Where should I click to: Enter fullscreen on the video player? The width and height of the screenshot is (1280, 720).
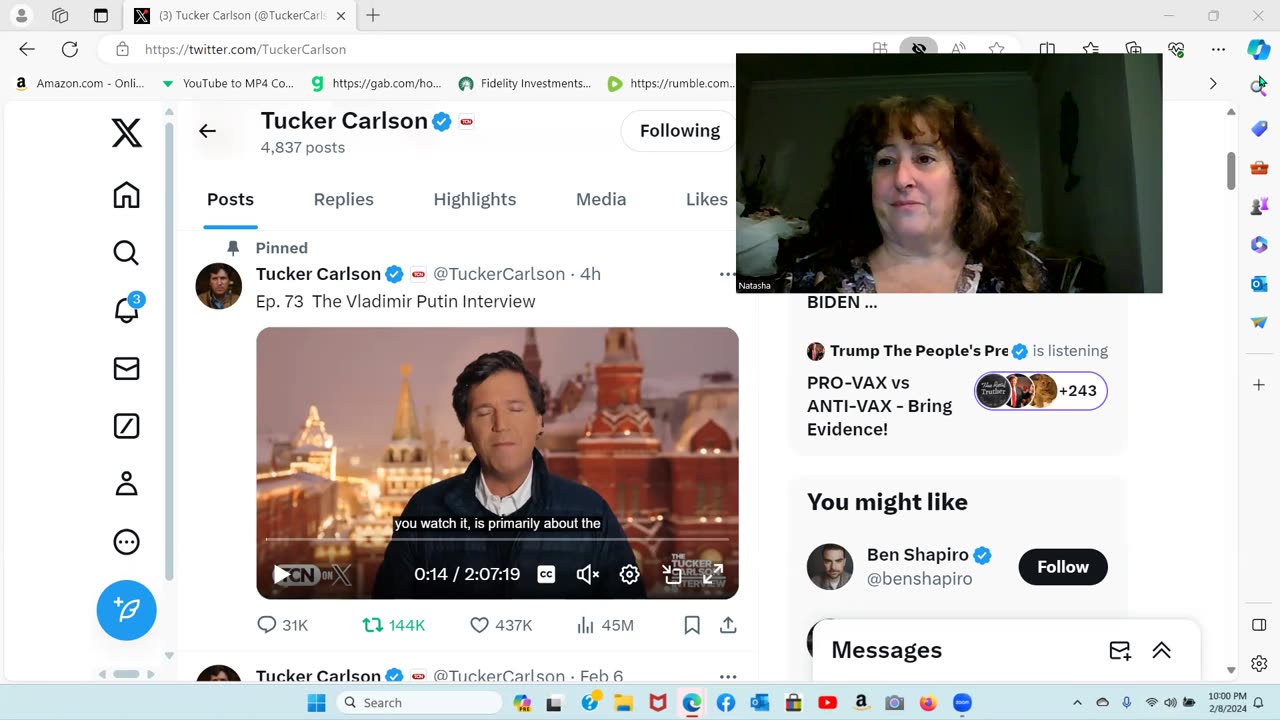(x=713, y=574)
